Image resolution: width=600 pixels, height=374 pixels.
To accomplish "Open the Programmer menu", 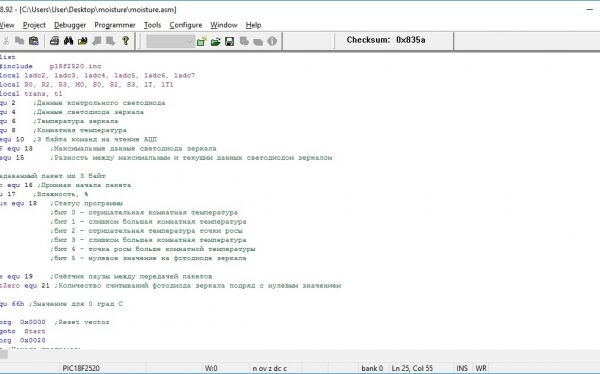I will tap(115, 25).
